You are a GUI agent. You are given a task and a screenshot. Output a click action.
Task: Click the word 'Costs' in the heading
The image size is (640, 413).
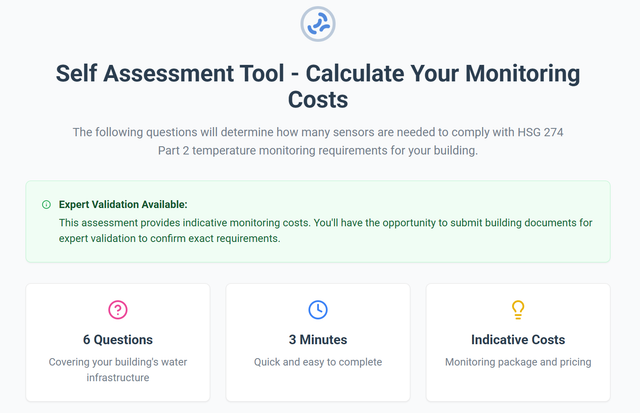point(318,100)
